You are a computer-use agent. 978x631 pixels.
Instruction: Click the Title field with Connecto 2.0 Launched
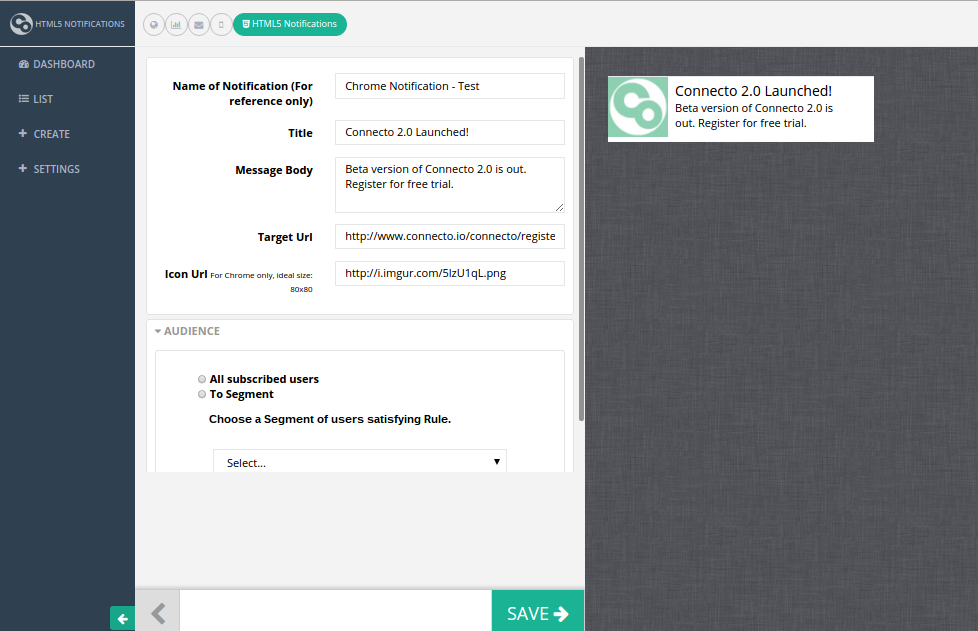click(450, 132)
